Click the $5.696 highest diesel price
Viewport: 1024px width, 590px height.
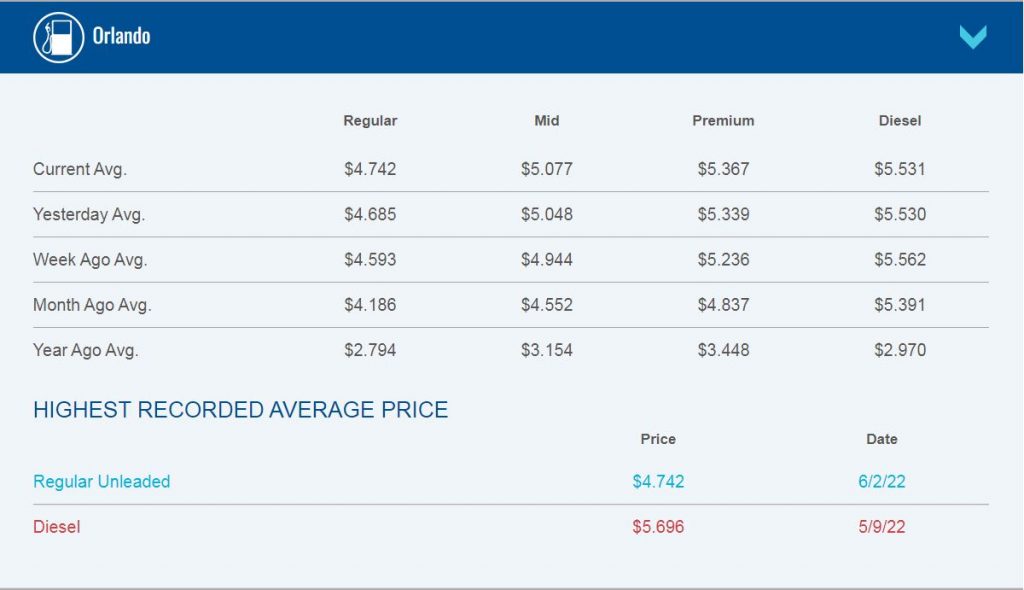[658, 527]
